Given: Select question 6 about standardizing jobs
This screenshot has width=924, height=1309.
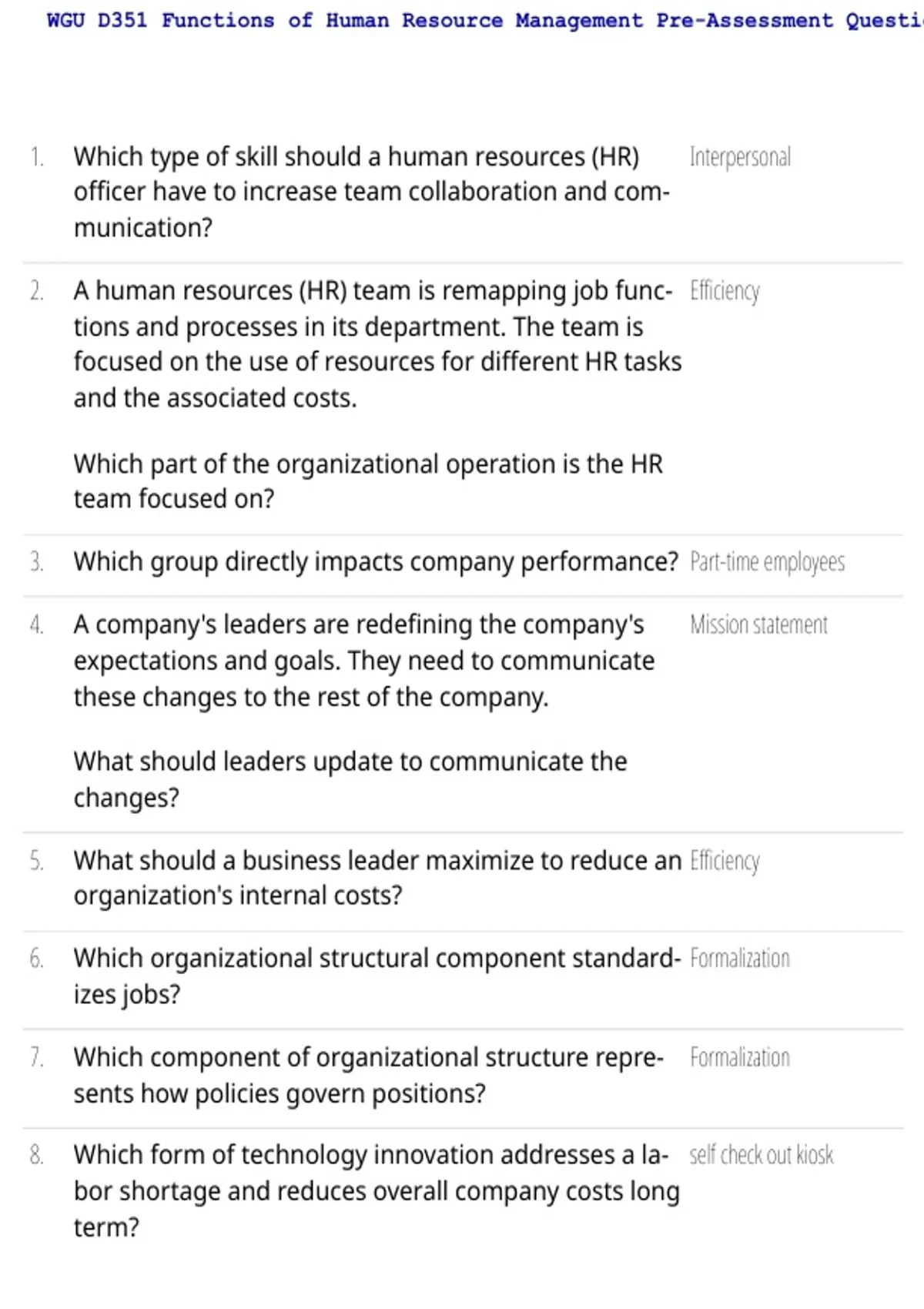Looking at the screenshot, I should click(x=377, y=976).
